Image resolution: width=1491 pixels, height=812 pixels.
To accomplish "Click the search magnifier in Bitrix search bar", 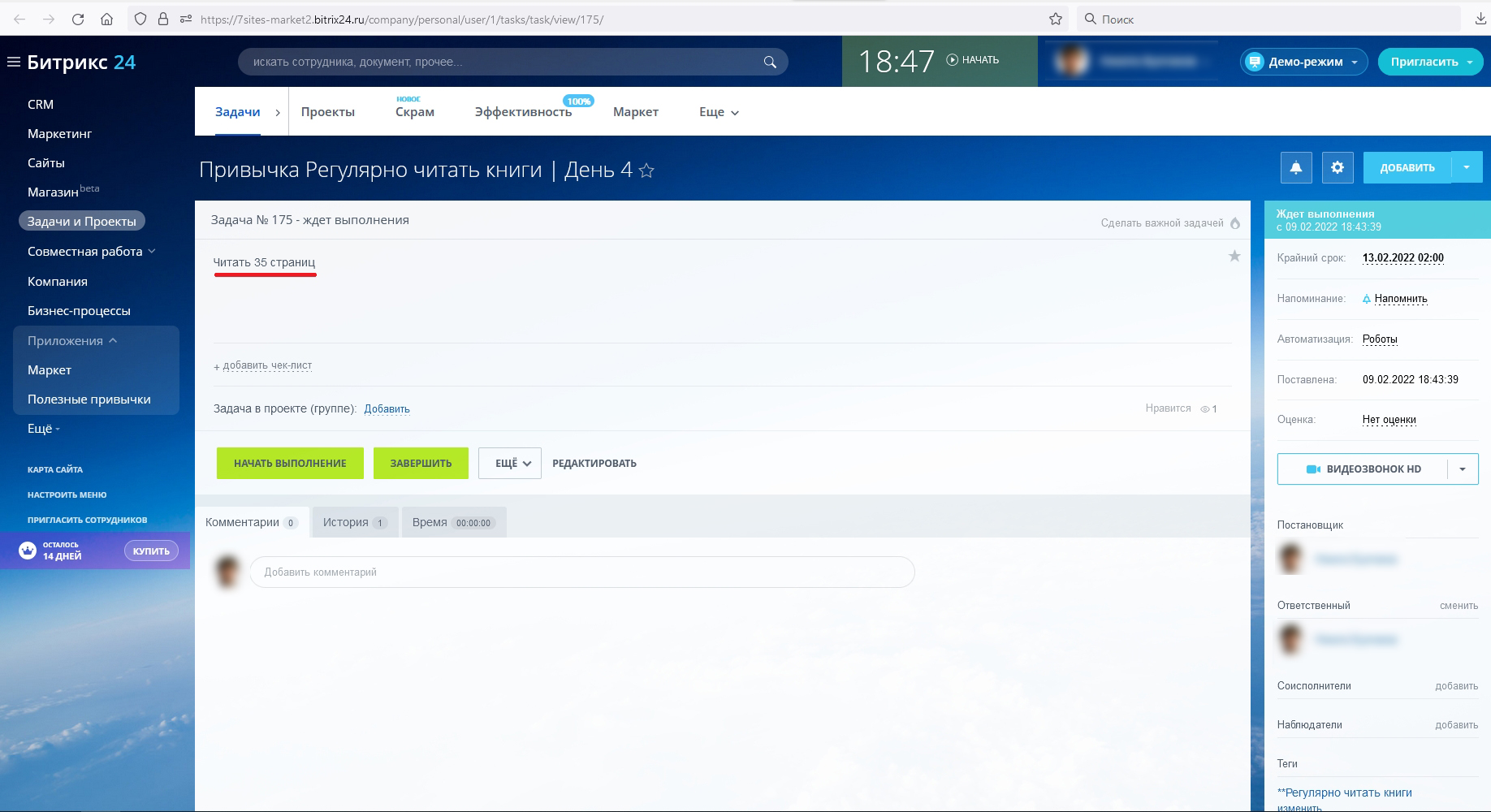I will click(770, 62).
